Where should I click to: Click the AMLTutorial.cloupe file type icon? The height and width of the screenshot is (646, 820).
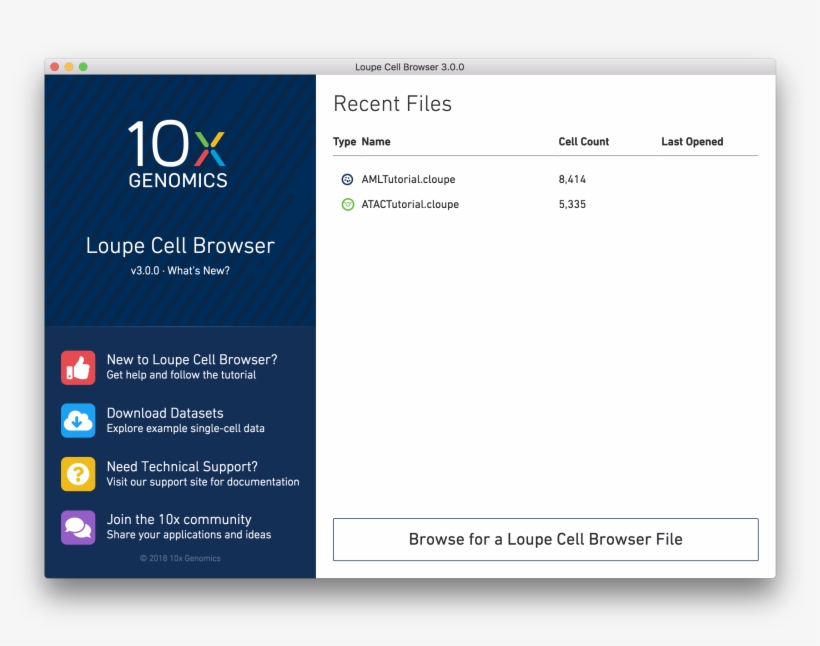[x=347, y=179]
